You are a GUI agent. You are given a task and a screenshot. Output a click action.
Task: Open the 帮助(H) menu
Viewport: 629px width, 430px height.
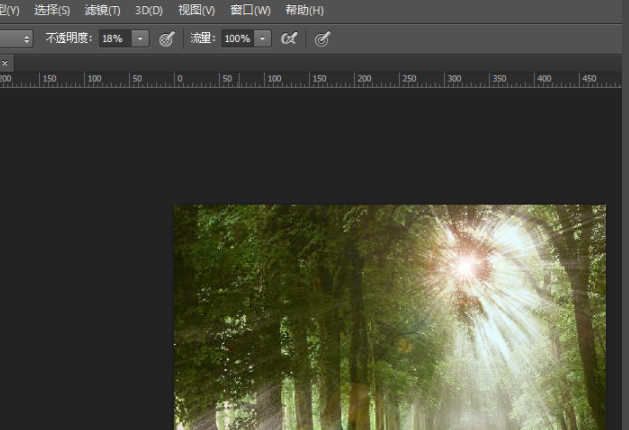coord(304,10)
